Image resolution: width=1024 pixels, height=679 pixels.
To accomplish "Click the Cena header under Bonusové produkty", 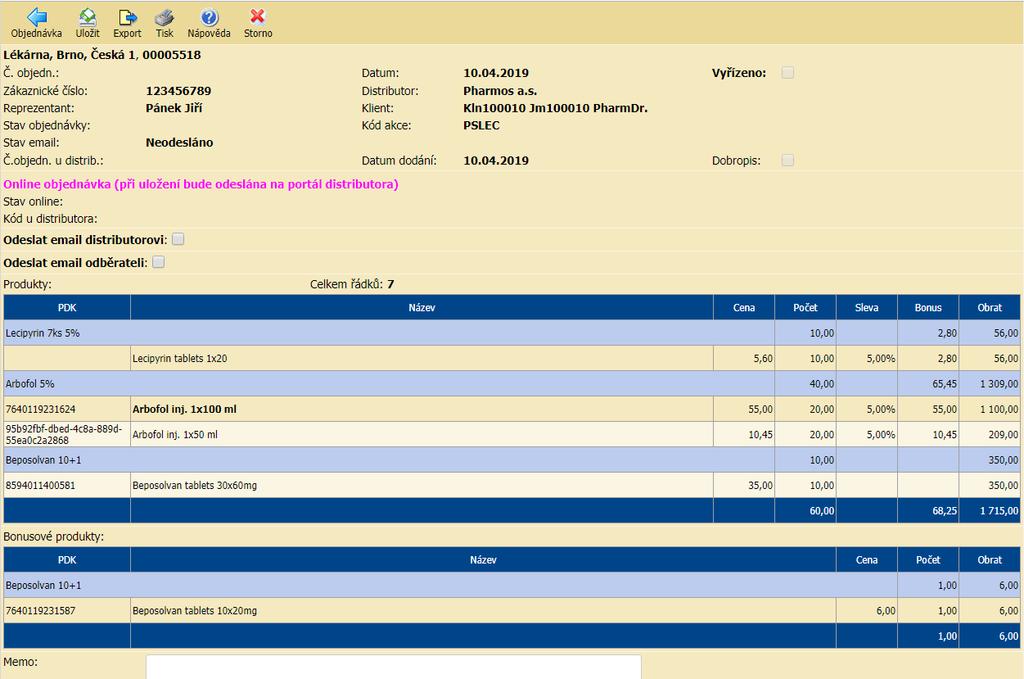I will tap(867, 560).
